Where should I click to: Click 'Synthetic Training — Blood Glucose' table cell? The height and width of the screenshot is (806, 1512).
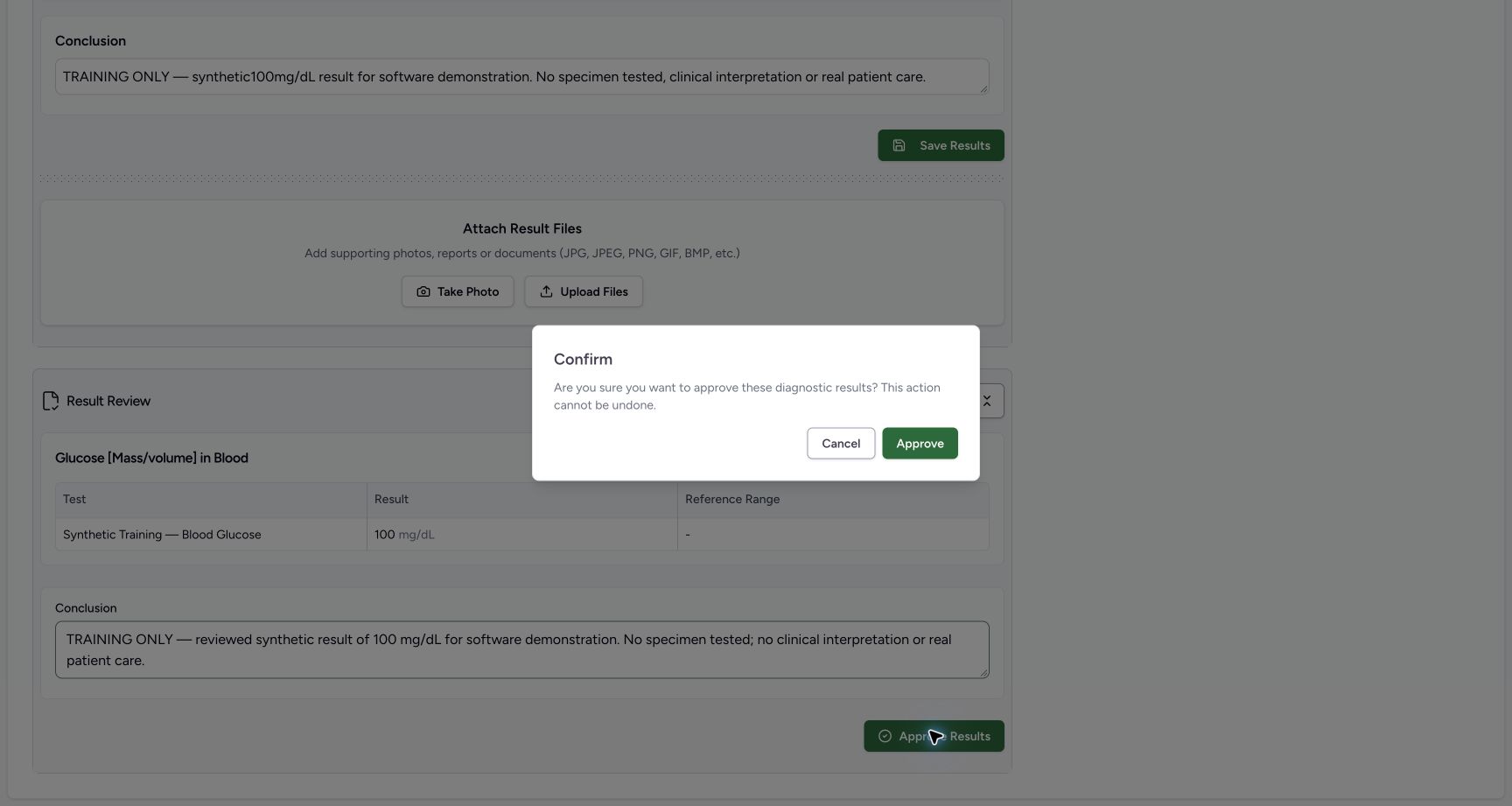[211, 535]
